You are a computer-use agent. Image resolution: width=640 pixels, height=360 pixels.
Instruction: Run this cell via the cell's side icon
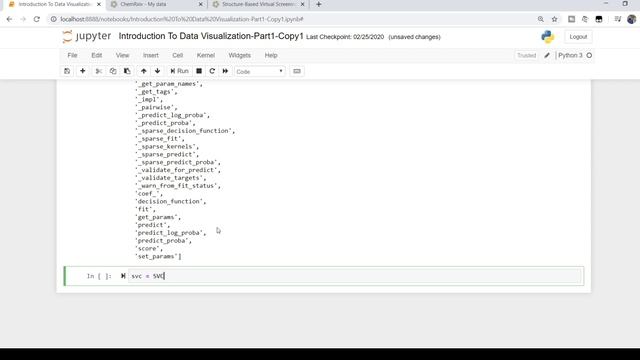[x=123, y=276]
